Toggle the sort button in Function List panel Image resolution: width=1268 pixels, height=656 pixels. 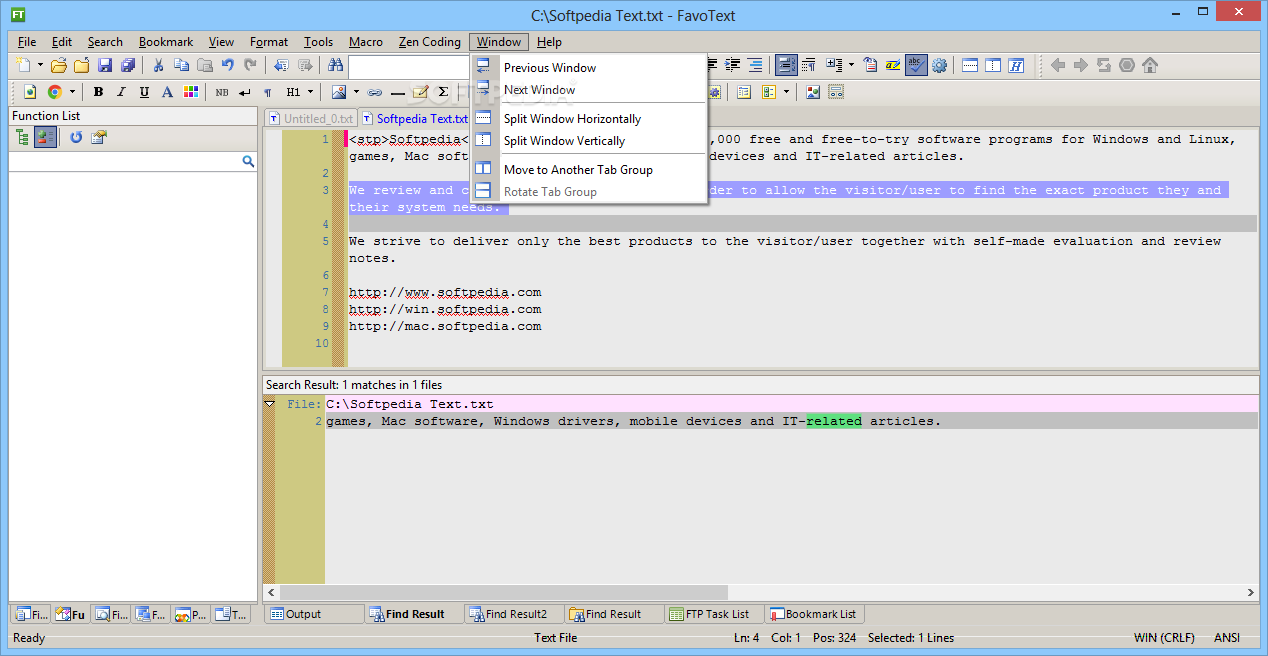click(46, 137)
